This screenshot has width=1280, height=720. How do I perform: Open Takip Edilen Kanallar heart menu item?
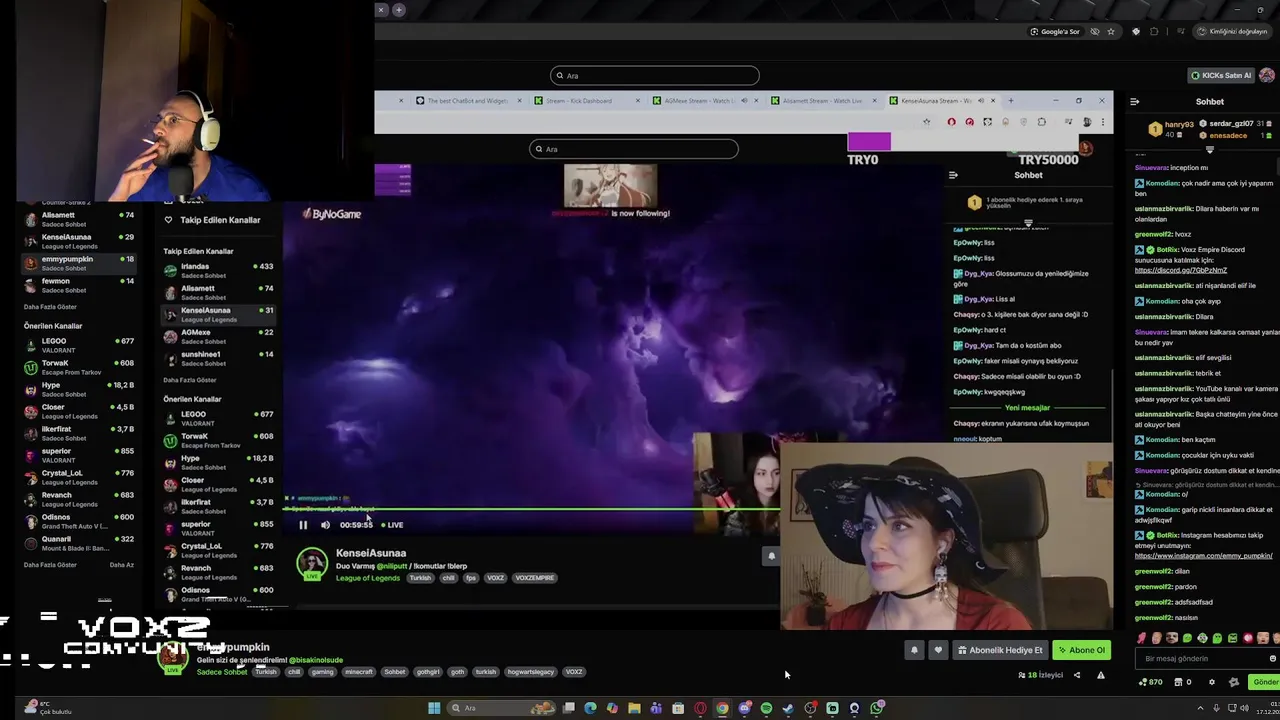point(212,220)
